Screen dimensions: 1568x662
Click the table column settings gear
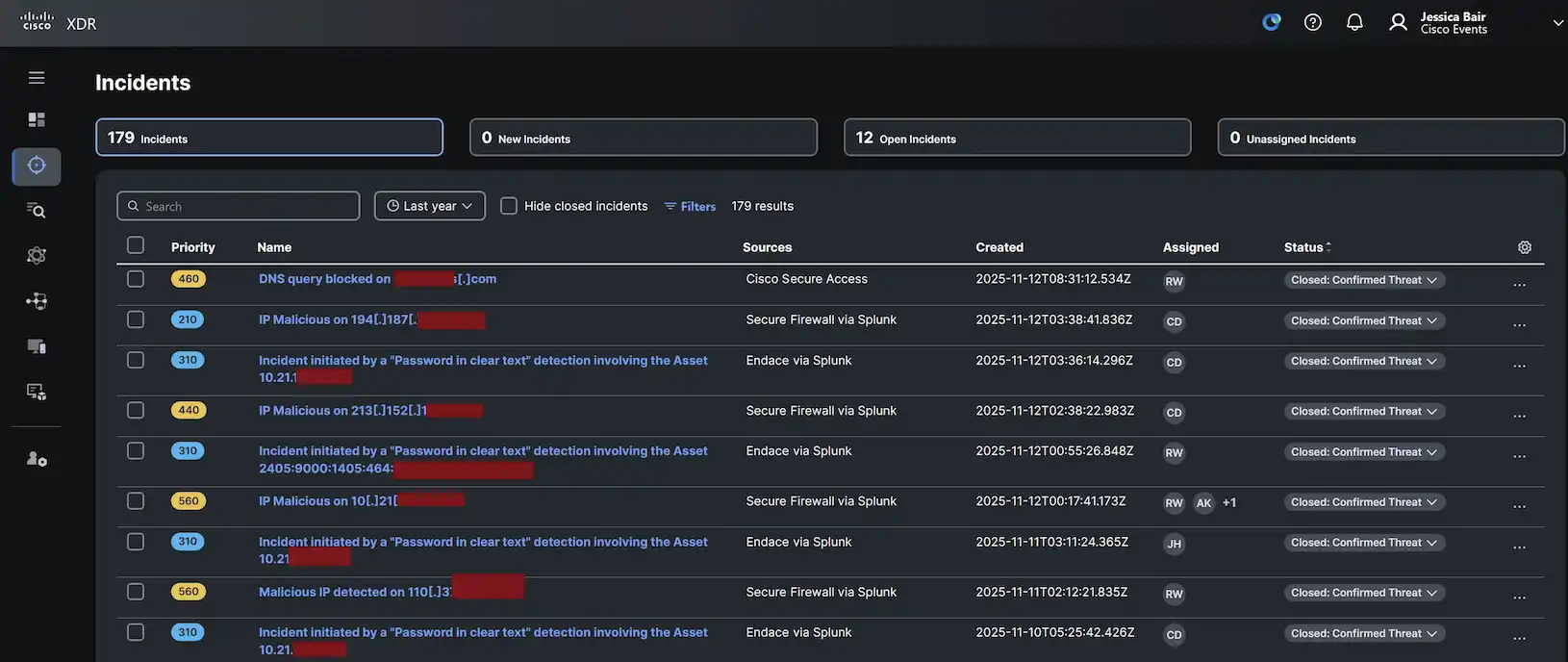1524,247
